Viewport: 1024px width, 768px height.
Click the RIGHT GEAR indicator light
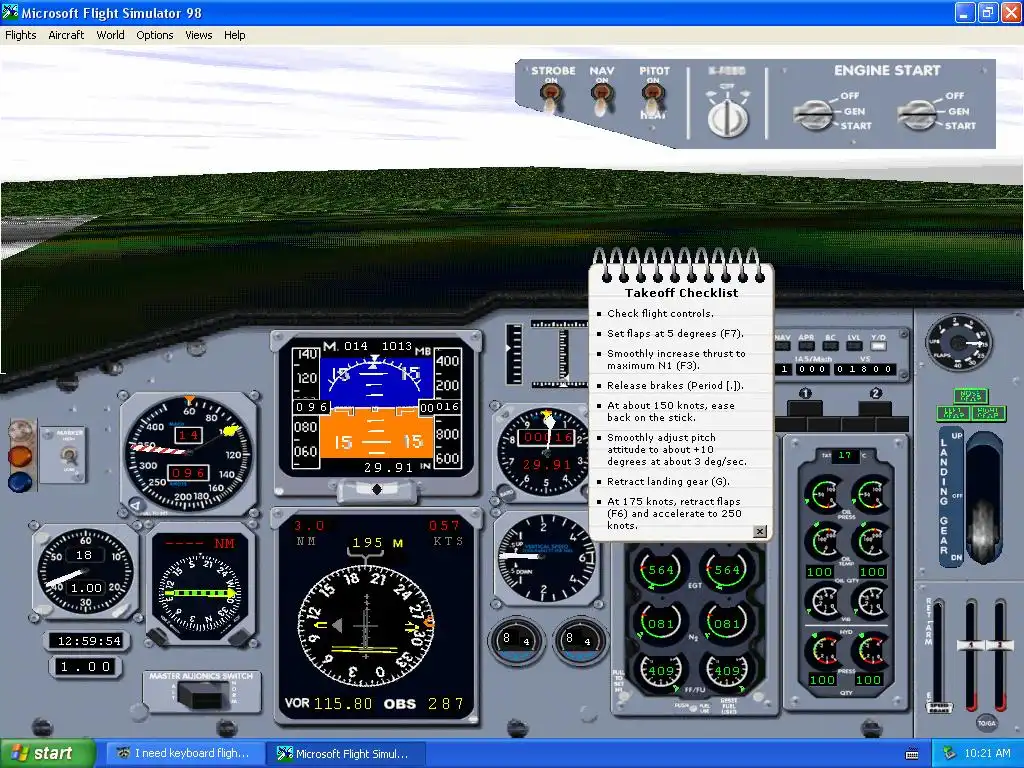click(988, 413)
